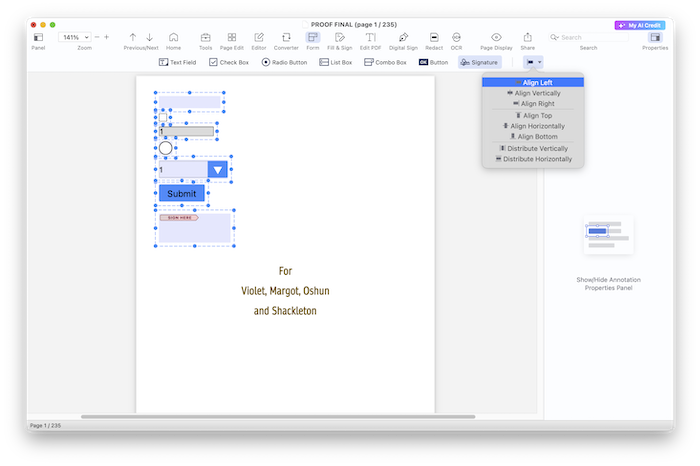Screen dimensions: 700x466
Task: Tick the check box form field
Action: (163, 117)
